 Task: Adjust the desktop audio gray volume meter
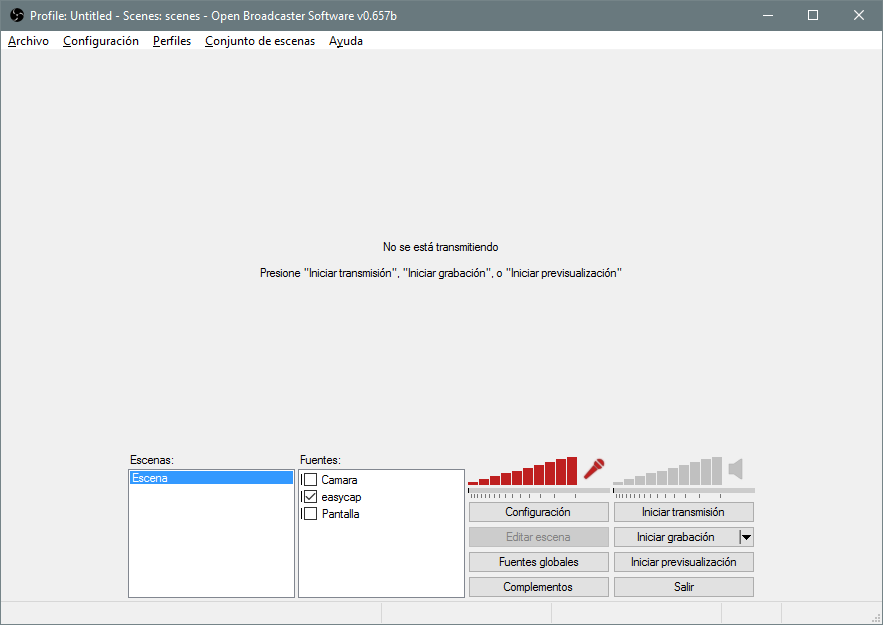tap(667, 471)
